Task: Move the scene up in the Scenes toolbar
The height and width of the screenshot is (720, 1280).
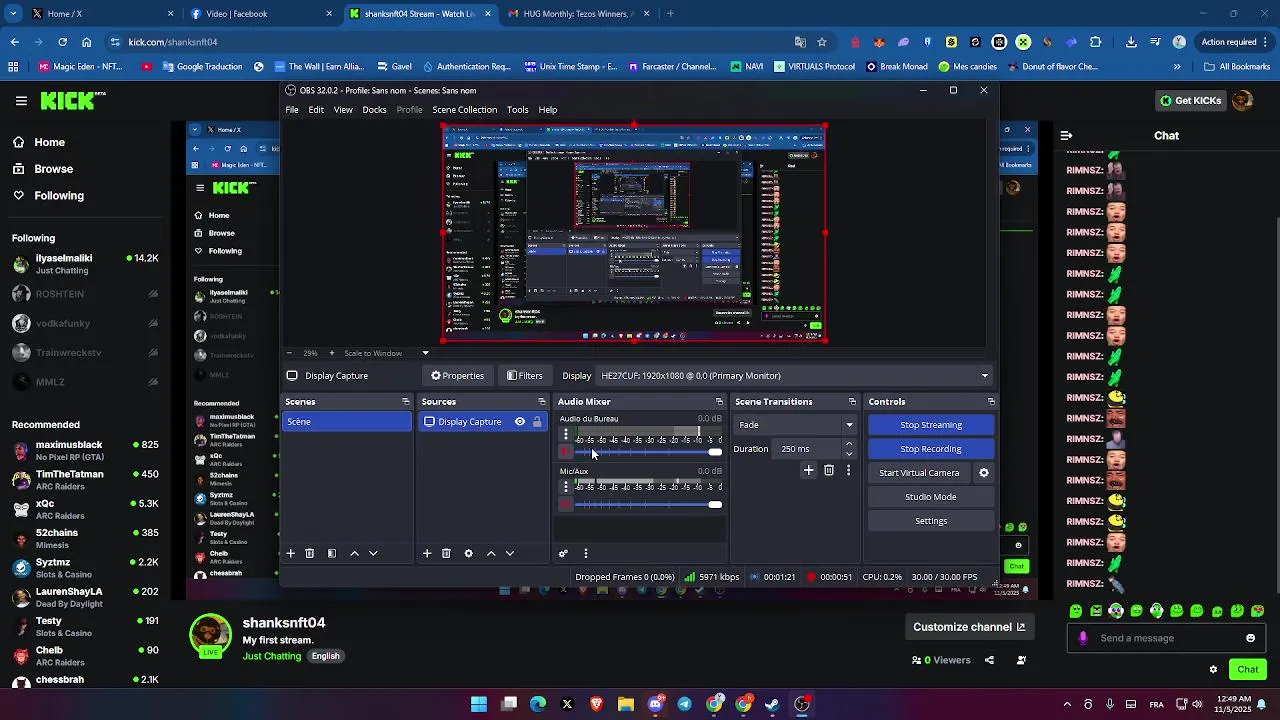Action: [354, 553]
